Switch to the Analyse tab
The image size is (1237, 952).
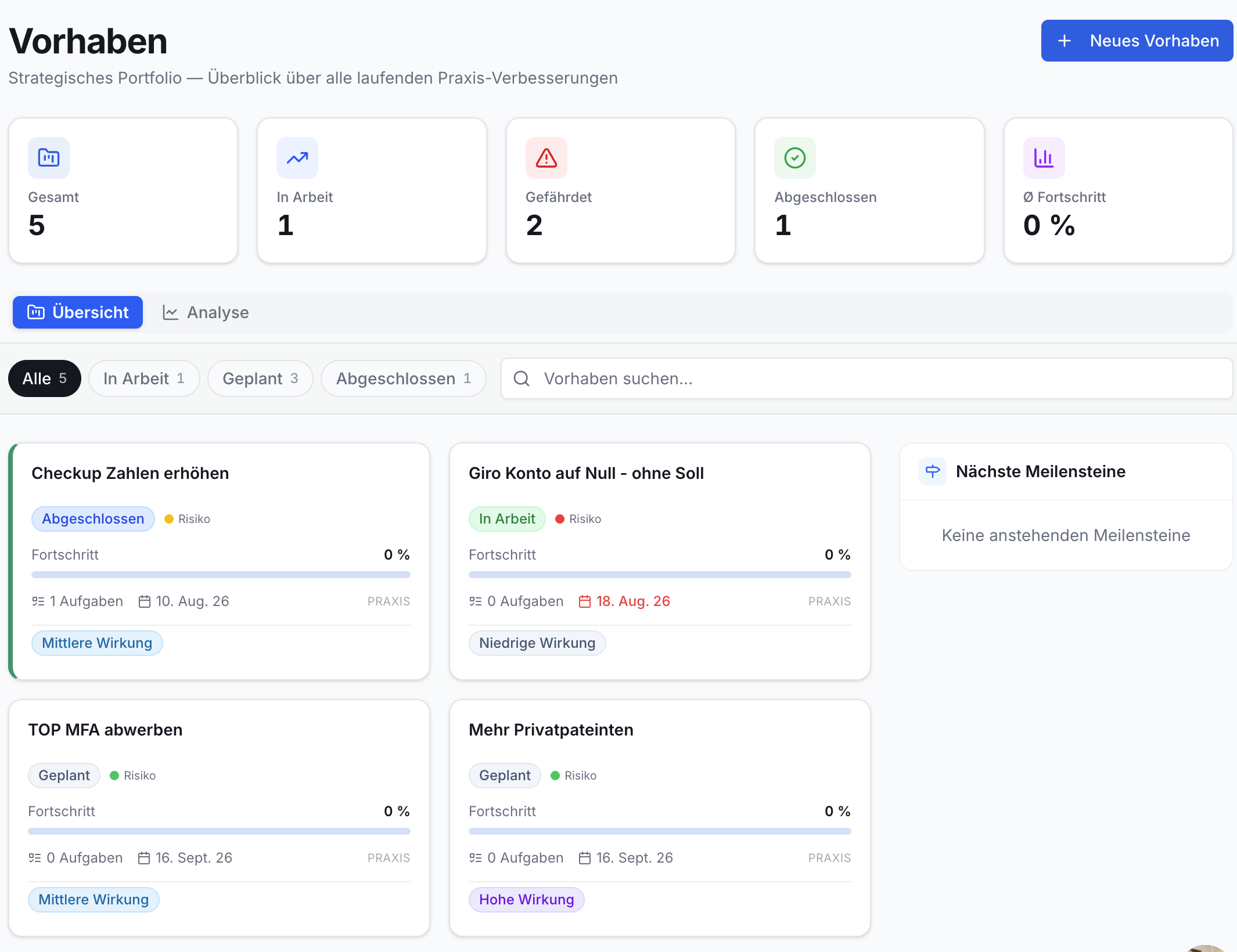click(206, 312)
